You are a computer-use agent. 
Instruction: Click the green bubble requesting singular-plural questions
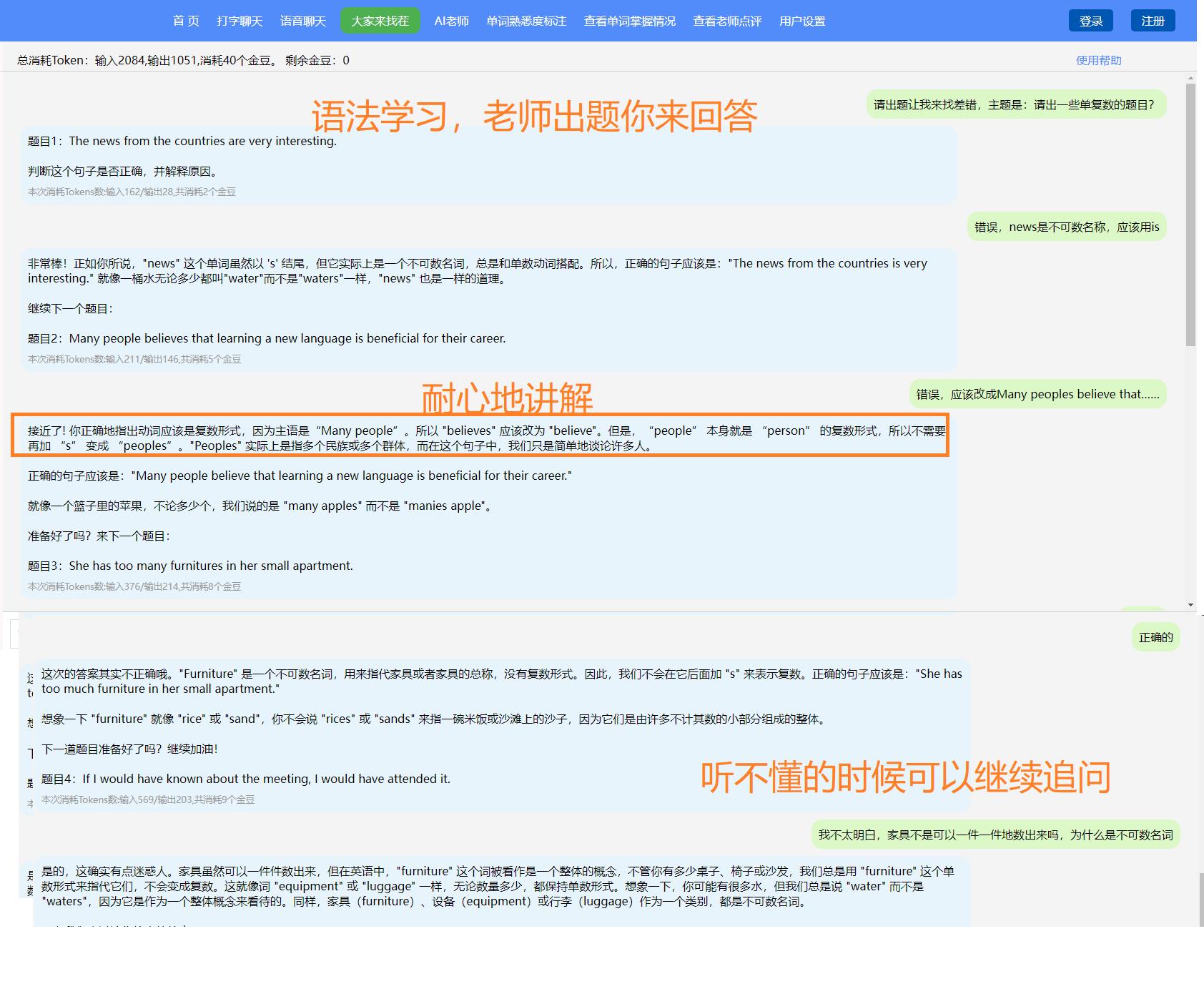(x=1015, y=104)
